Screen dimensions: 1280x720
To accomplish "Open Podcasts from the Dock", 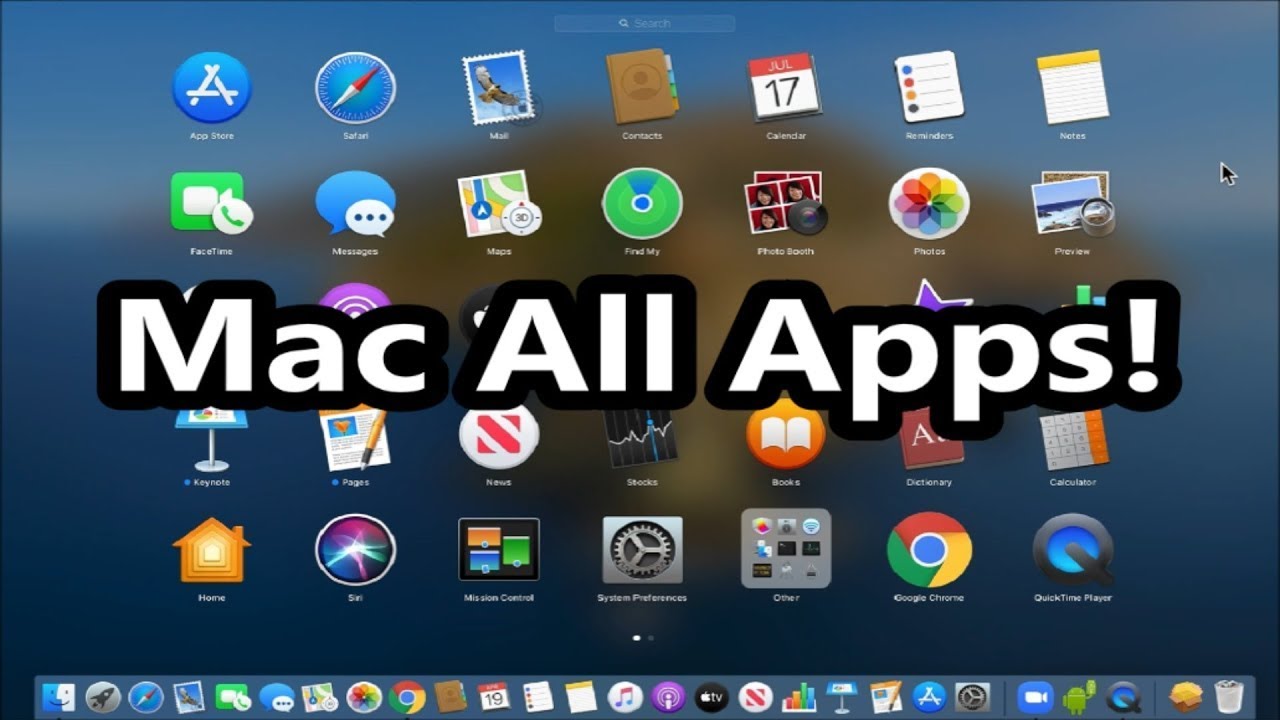I will (x=668, y=696).
